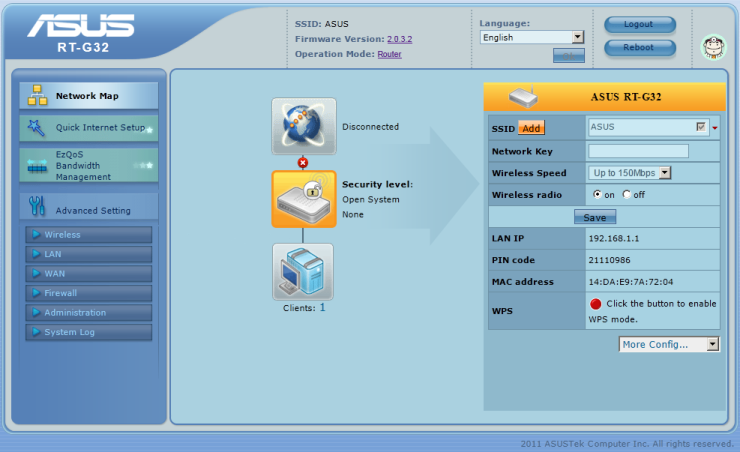Toggle the checkbox in the SSID field

pos(701,127)
